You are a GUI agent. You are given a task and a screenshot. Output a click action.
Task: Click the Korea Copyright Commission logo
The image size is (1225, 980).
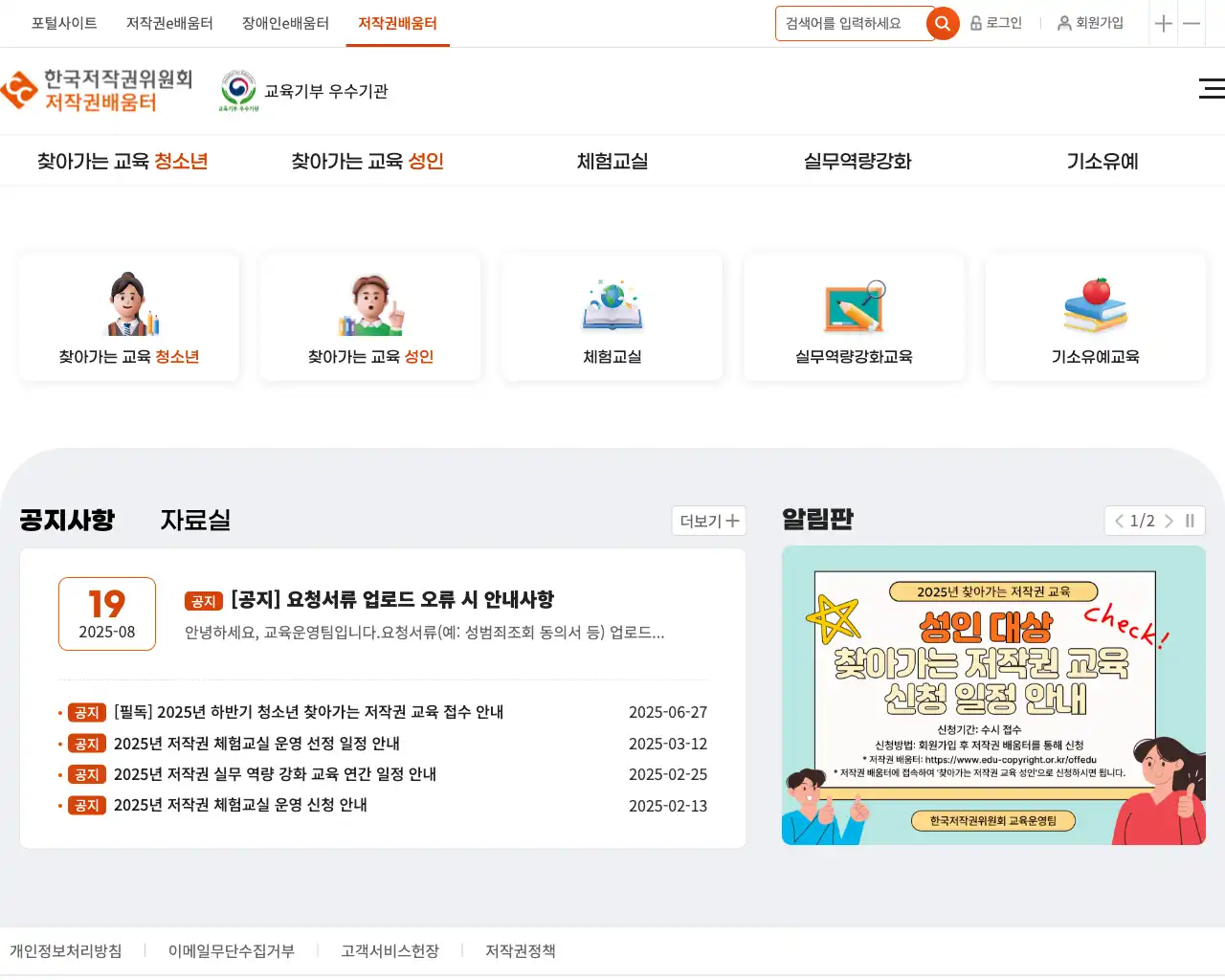click(x=97, y=91)
